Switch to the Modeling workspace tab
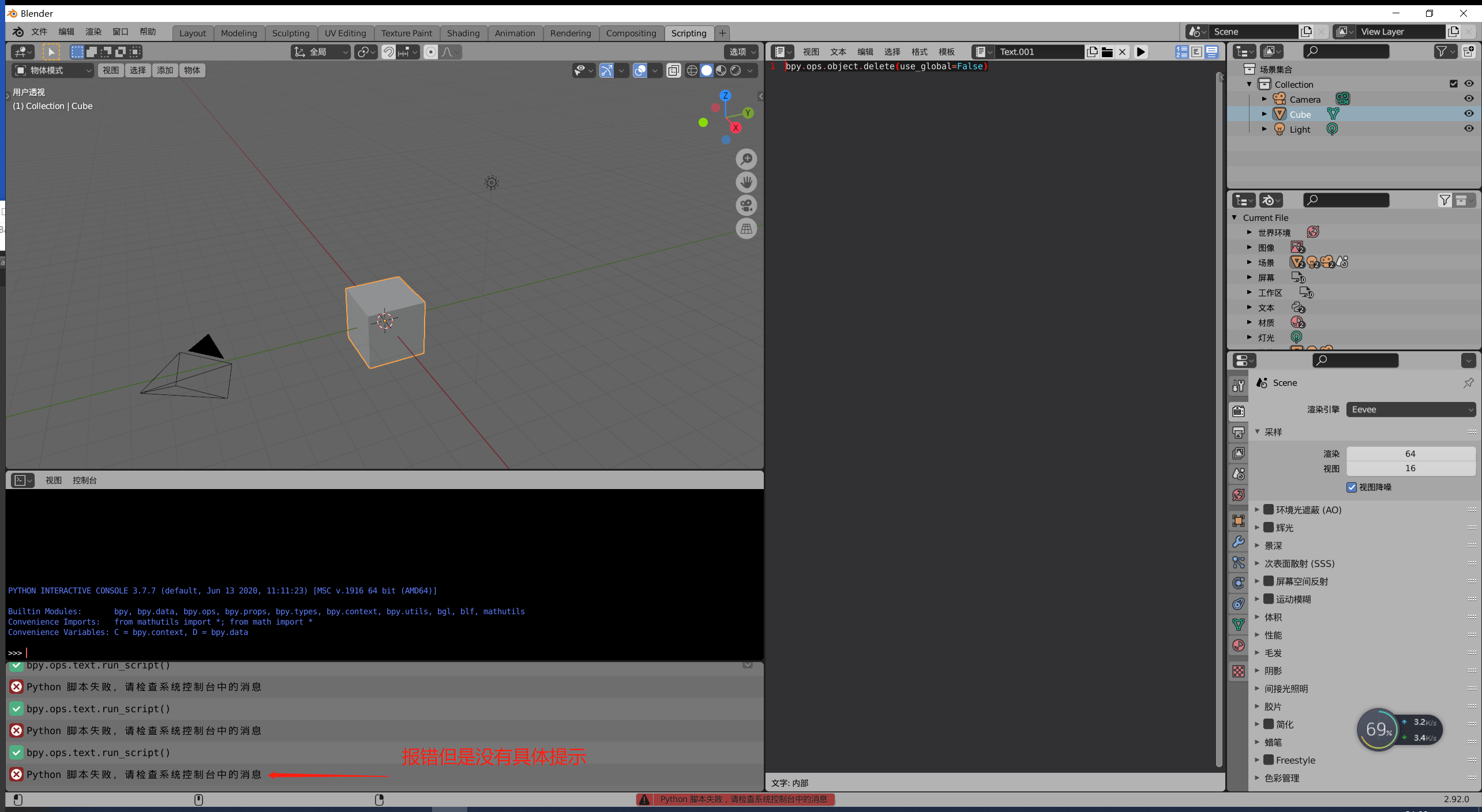The height and width of the screenshot is (812, 1482). (x=239, y=33)
